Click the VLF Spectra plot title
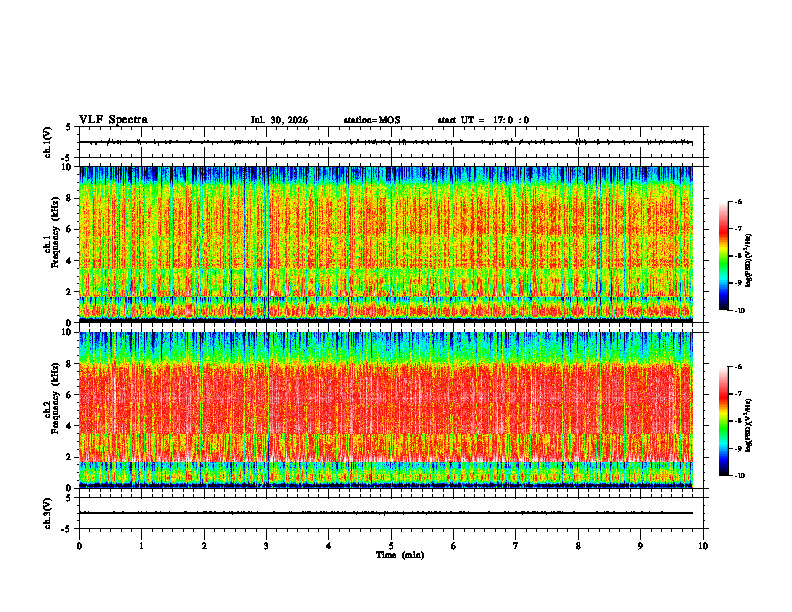 point(113,120)
